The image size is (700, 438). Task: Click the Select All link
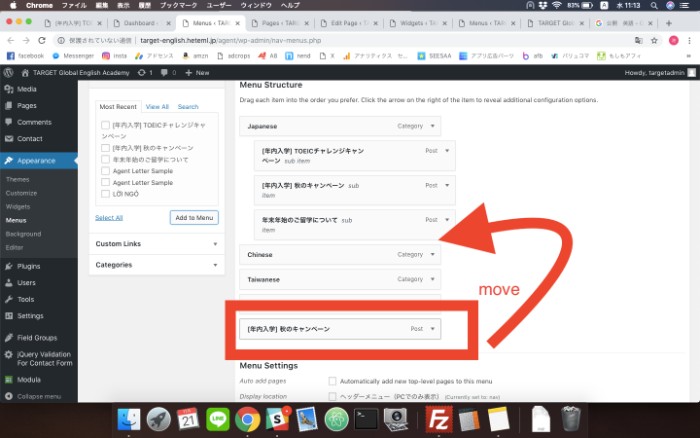point(109,217)
